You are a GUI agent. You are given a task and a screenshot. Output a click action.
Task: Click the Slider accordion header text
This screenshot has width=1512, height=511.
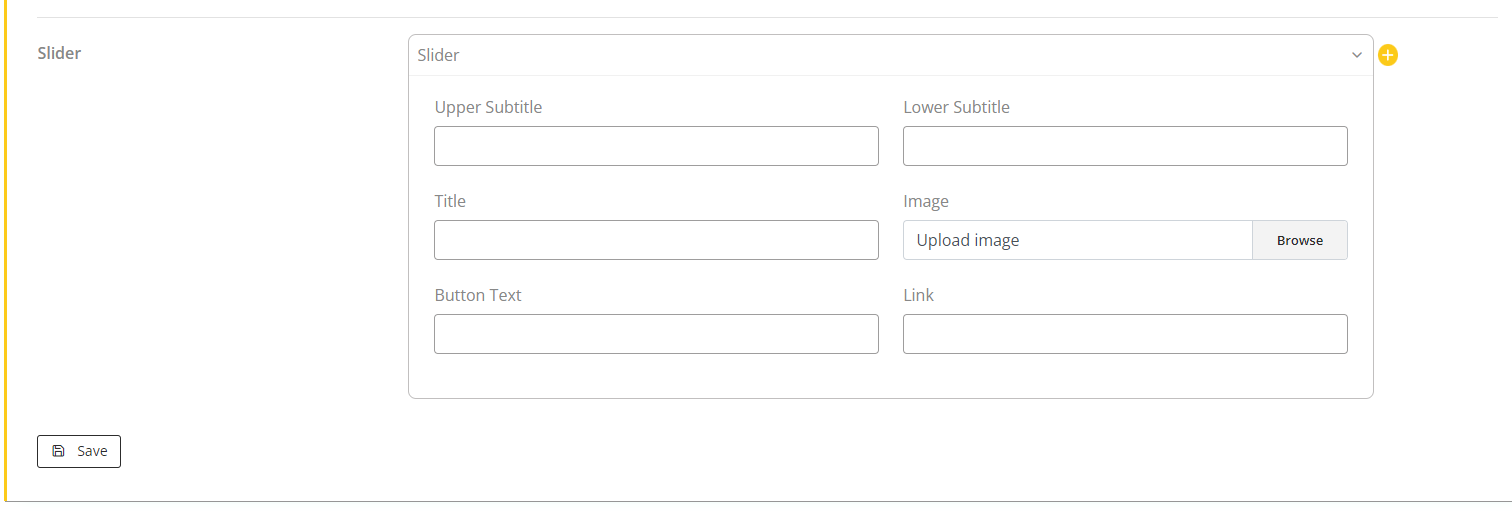click(x=439, y=55)
